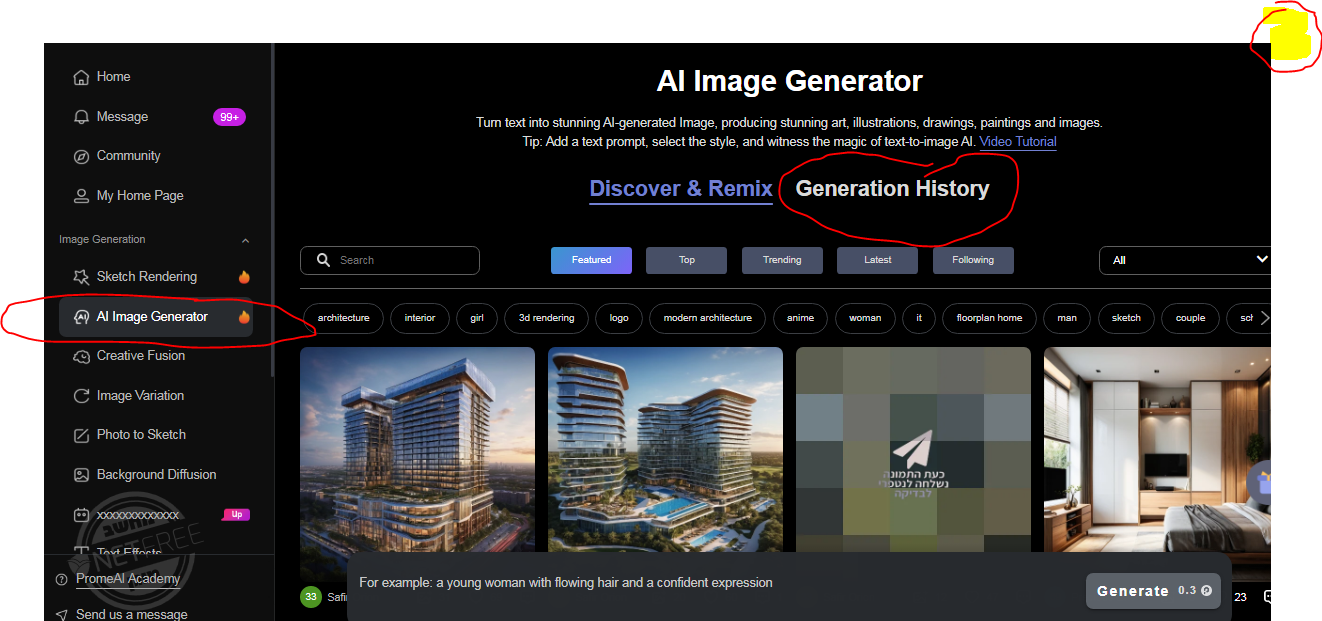Click the Generate button
The image size is (1322, 621).
tap(1153, 591)
